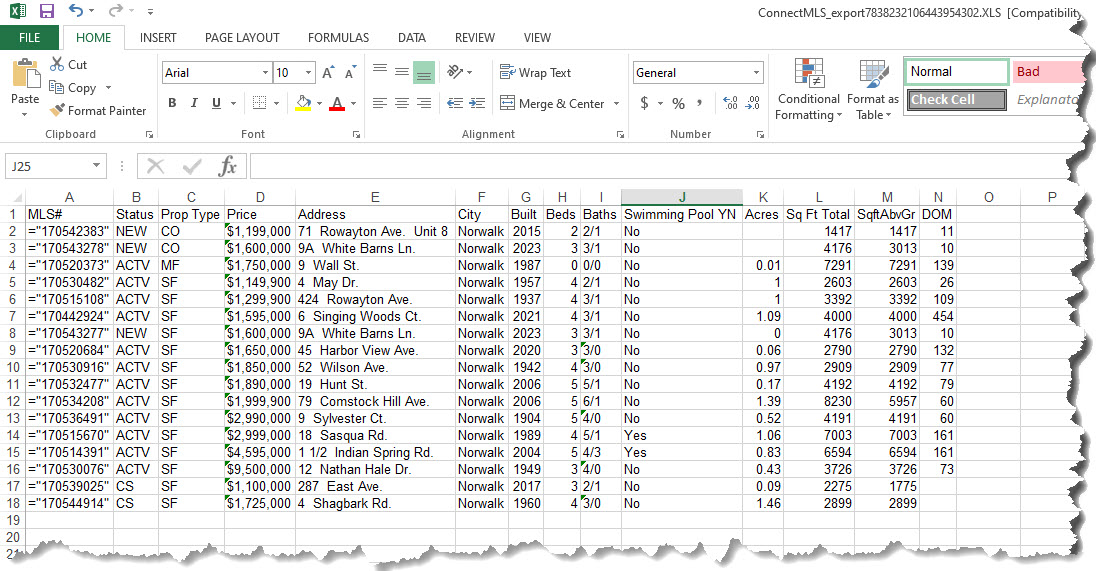Click the Save icon in quick access toolbar
1096x571 pixels.
pyautogui.click(x=46, y=11)
